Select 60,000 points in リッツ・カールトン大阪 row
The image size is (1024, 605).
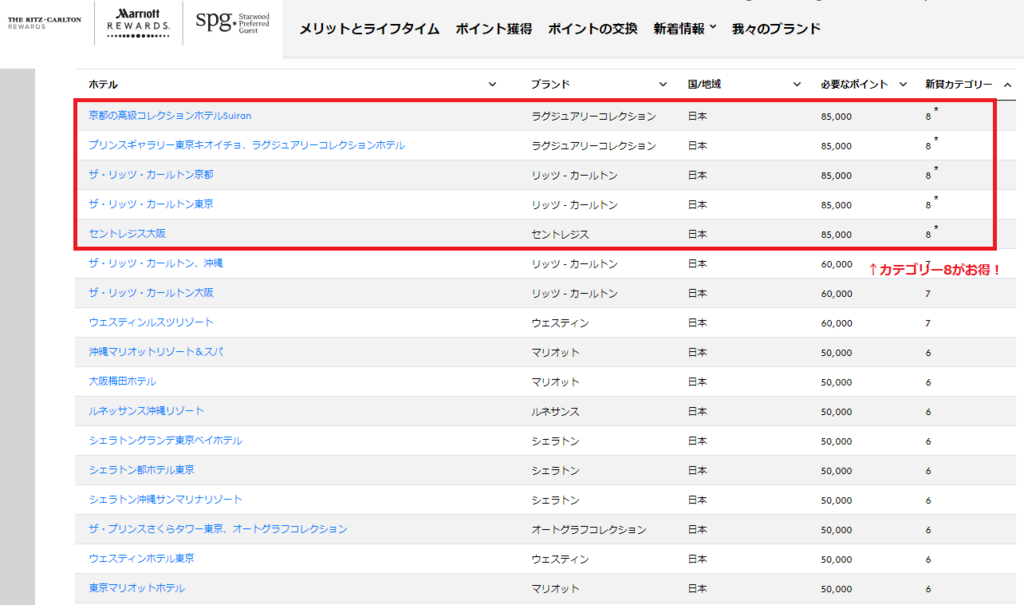(x=837, y=293)
